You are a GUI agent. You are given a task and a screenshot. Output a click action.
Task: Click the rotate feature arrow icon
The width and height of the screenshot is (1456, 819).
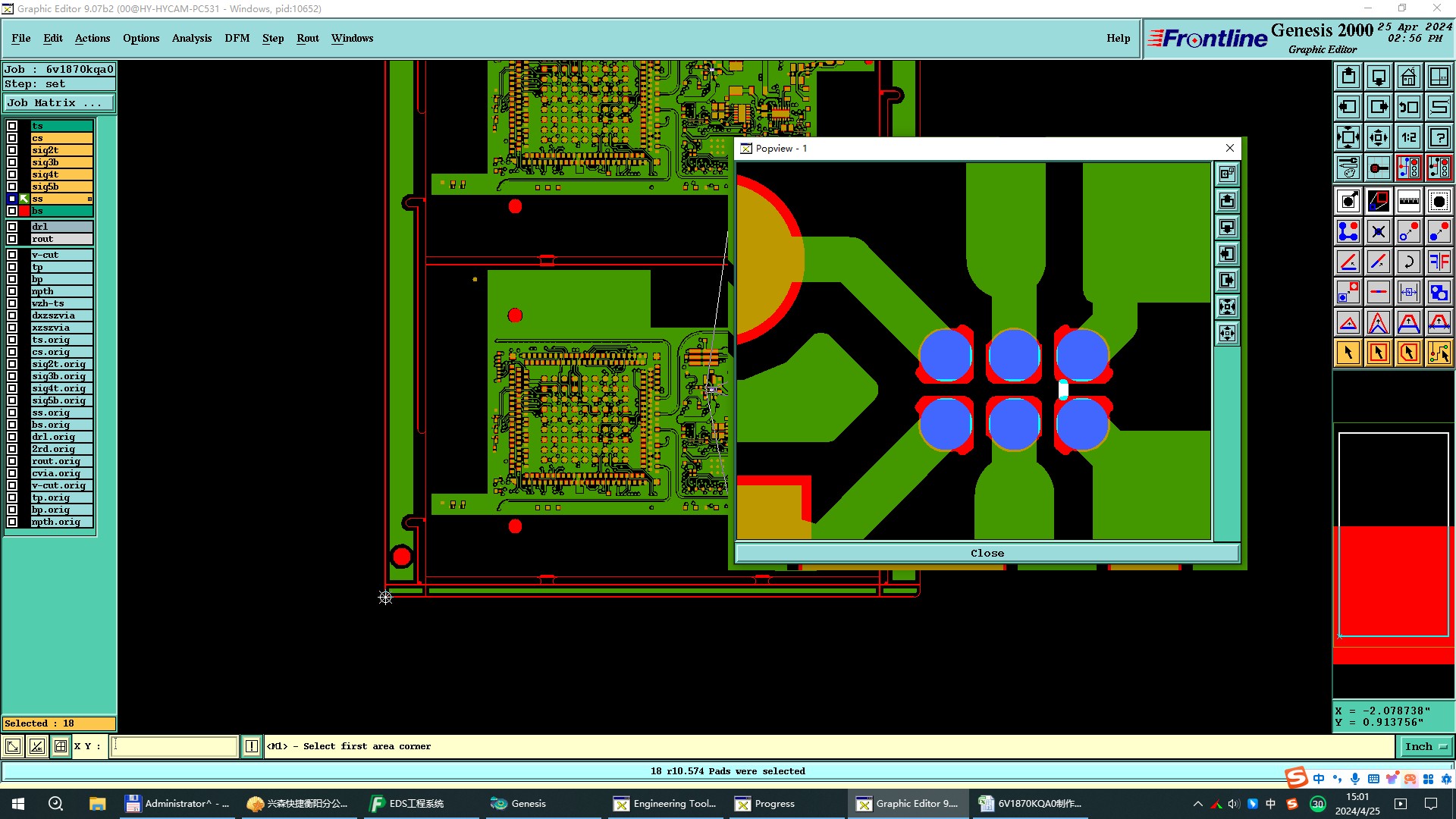[x=1409, y=262]
